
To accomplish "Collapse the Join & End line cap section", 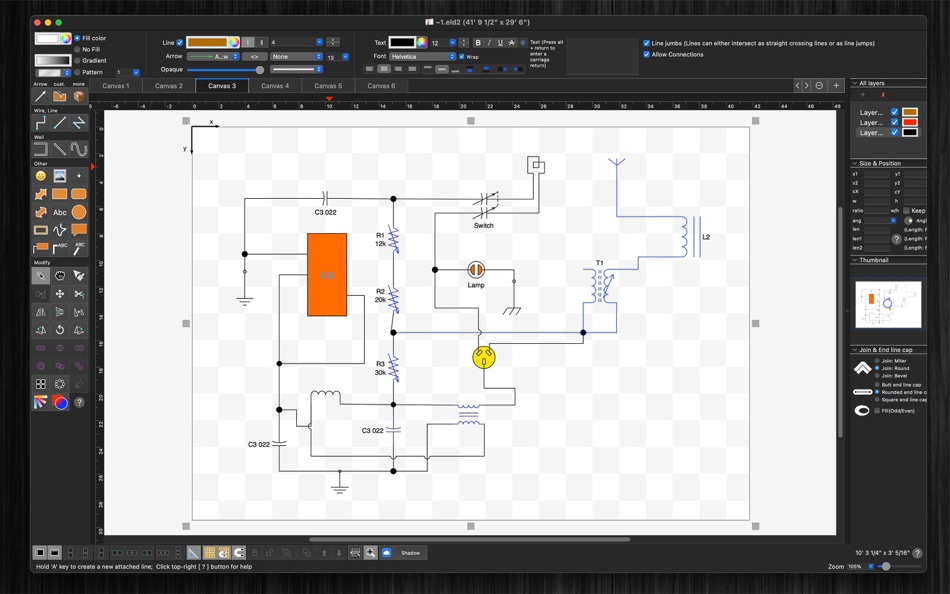I will tap(854, 350).
